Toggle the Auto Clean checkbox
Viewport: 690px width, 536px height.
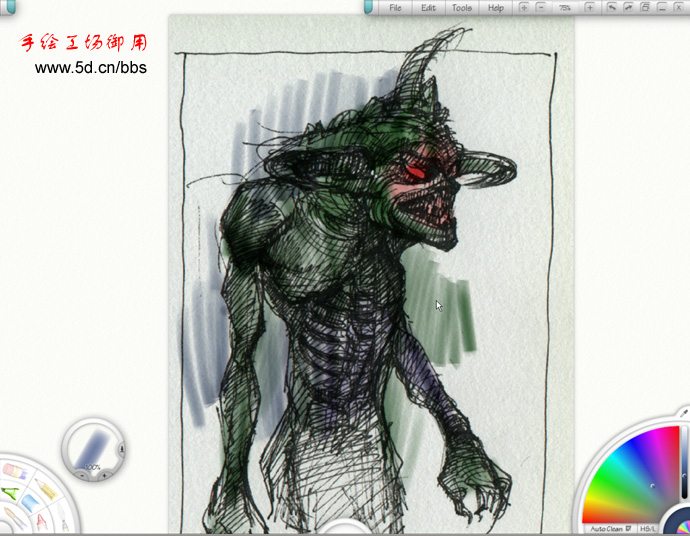pyautogui.click(x=628, y=528)
